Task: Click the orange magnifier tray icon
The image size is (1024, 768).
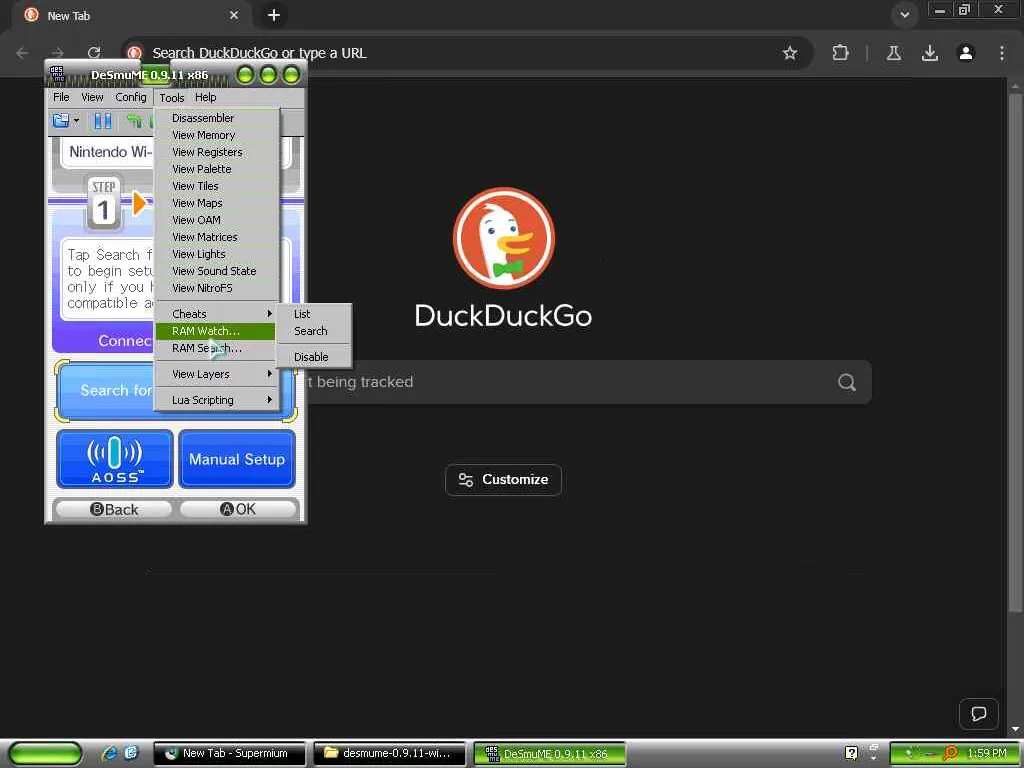Action: click(950, 754)
